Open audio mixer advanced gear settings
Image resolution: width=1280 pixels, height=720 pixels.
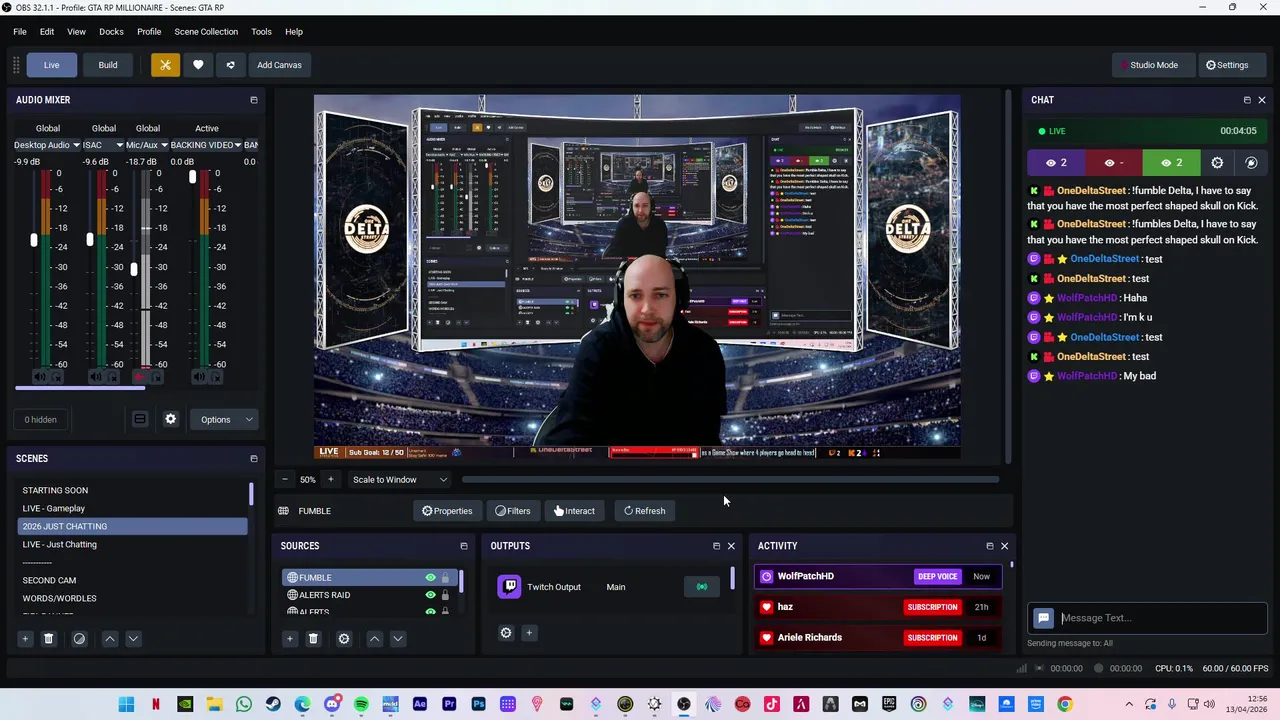coord(170,419)
